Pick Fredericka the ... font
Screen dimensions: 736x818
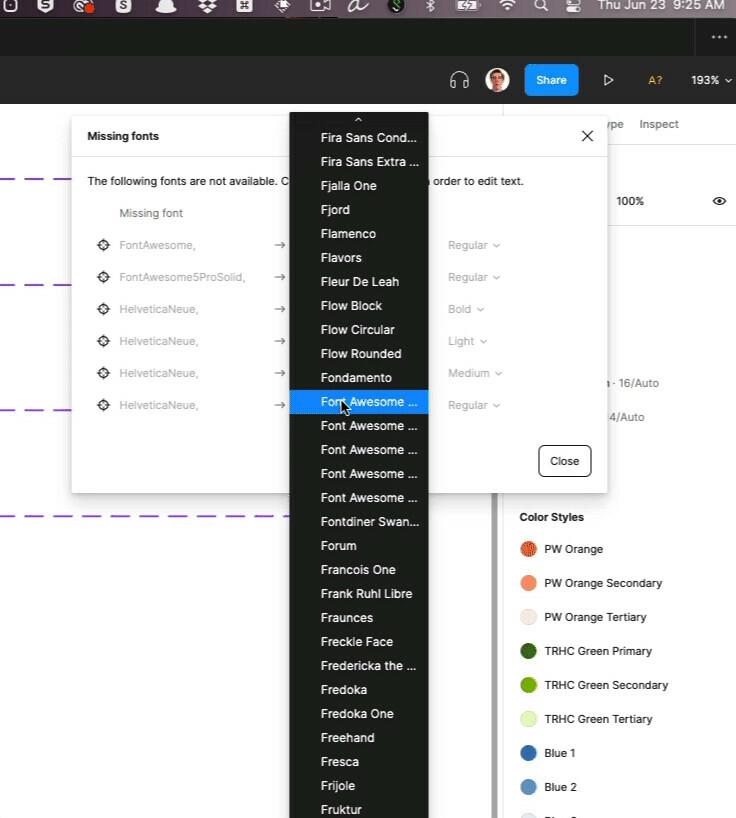[x=359, y=666]
